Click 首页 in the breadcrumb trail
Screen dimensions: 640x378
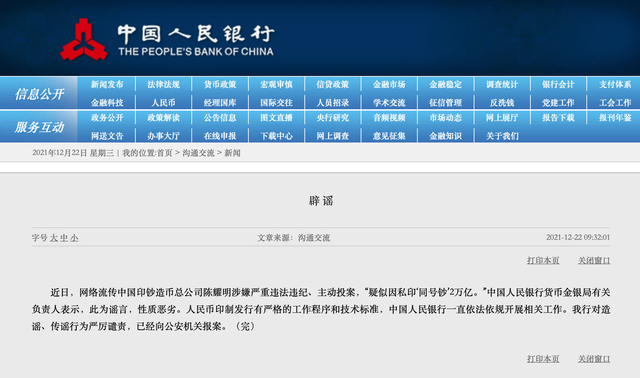(x=164, y=153)
